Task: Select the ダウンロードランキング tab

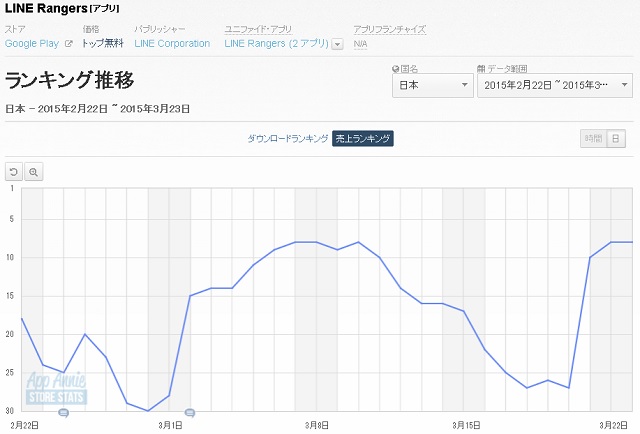Action: [287, 138]
